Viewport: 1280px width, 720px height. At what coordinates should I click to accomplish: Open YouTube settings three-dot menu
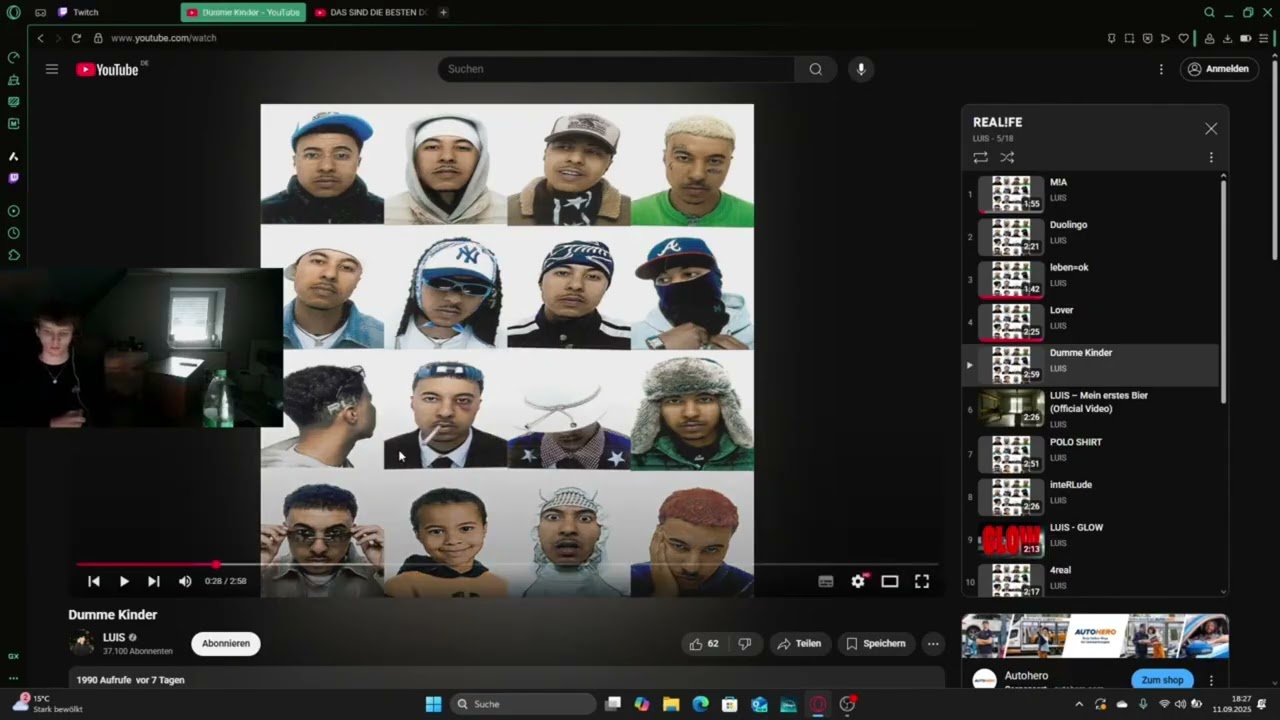pyautogui.click(x=1161, y=69)
